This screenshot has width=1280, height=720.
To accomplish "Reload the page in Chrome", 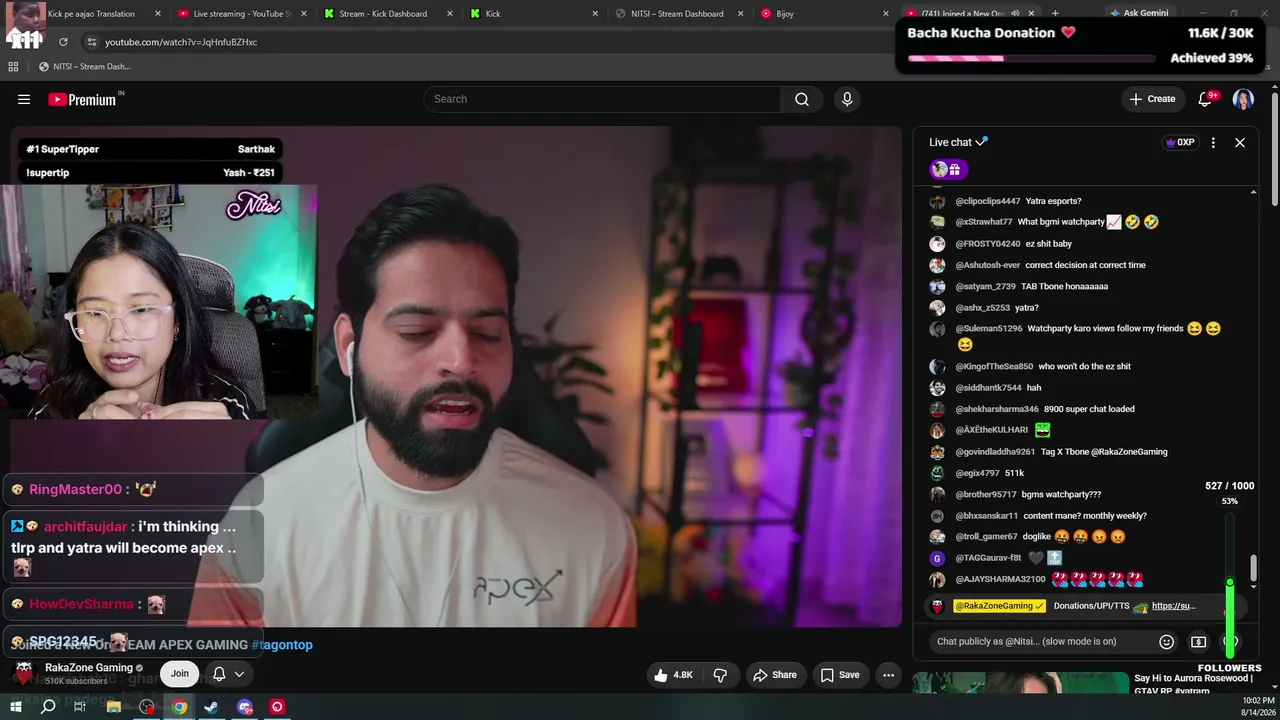I will pyautogui.click(x=63, y=42).
